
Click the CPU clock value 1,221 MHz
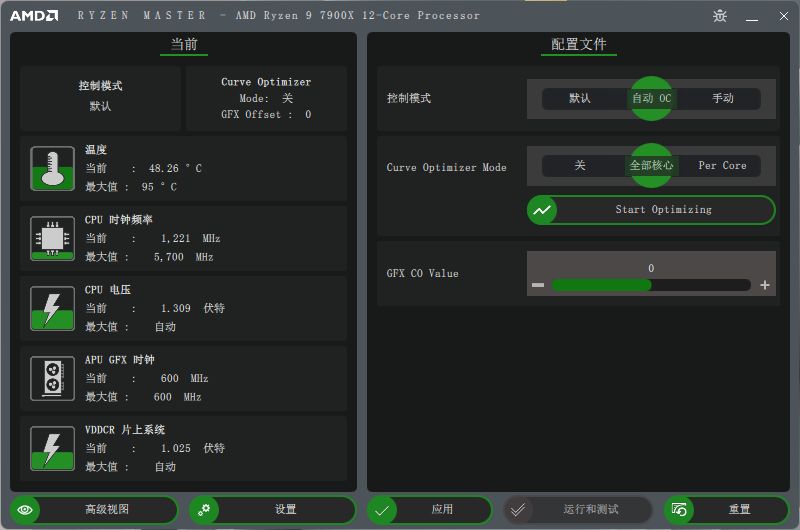pos(190,238)
